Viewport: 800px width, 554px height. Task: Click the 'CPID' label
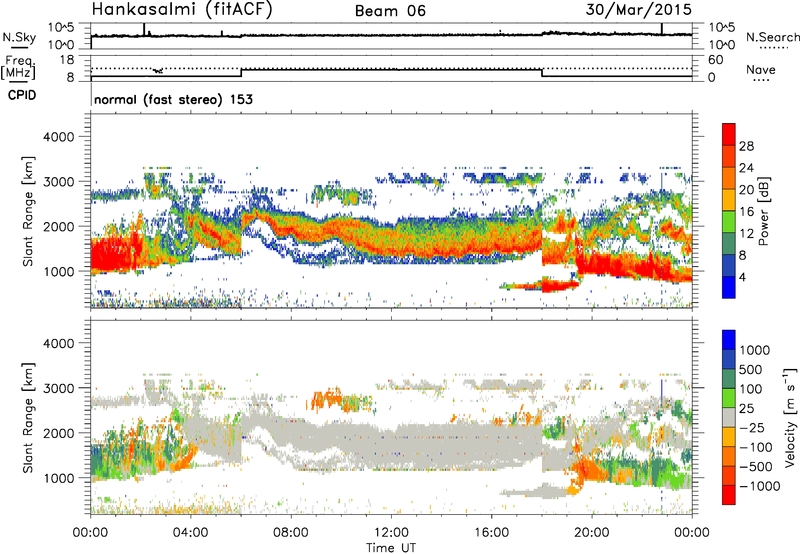[x=22, y=95]
